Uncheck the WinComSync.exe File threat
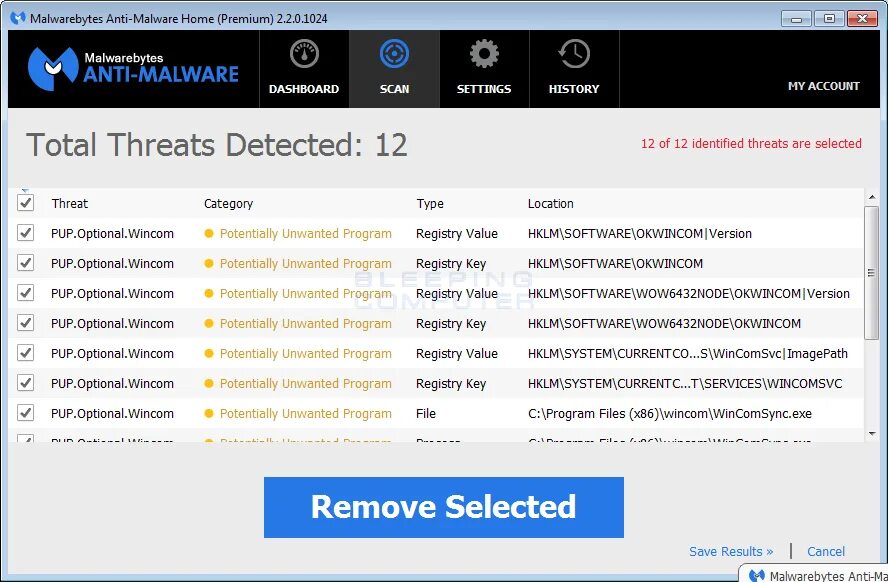 [25, 413]
